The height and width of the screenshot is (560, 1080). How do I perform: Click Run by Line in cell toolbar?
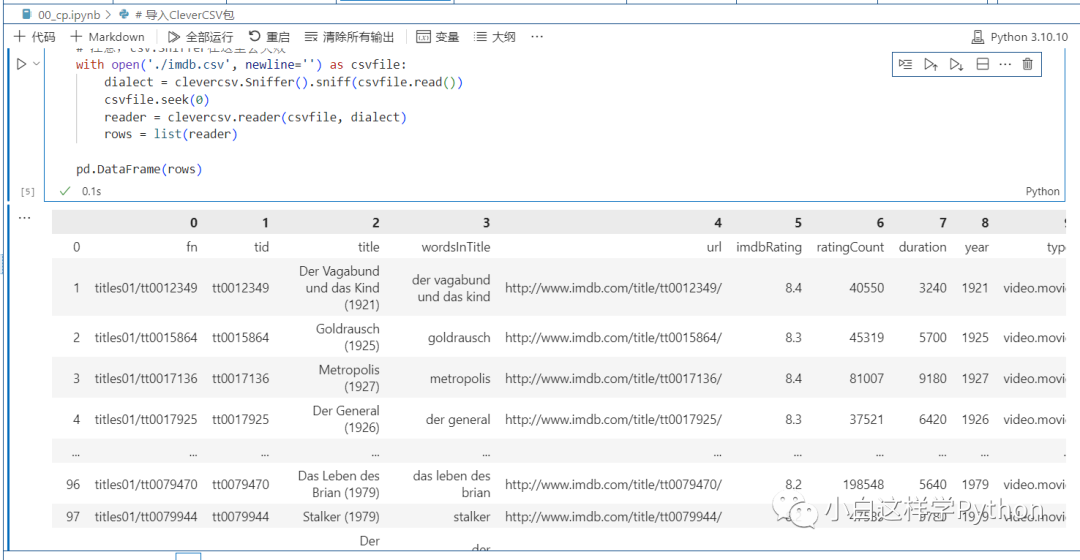(x=905, y=65)
